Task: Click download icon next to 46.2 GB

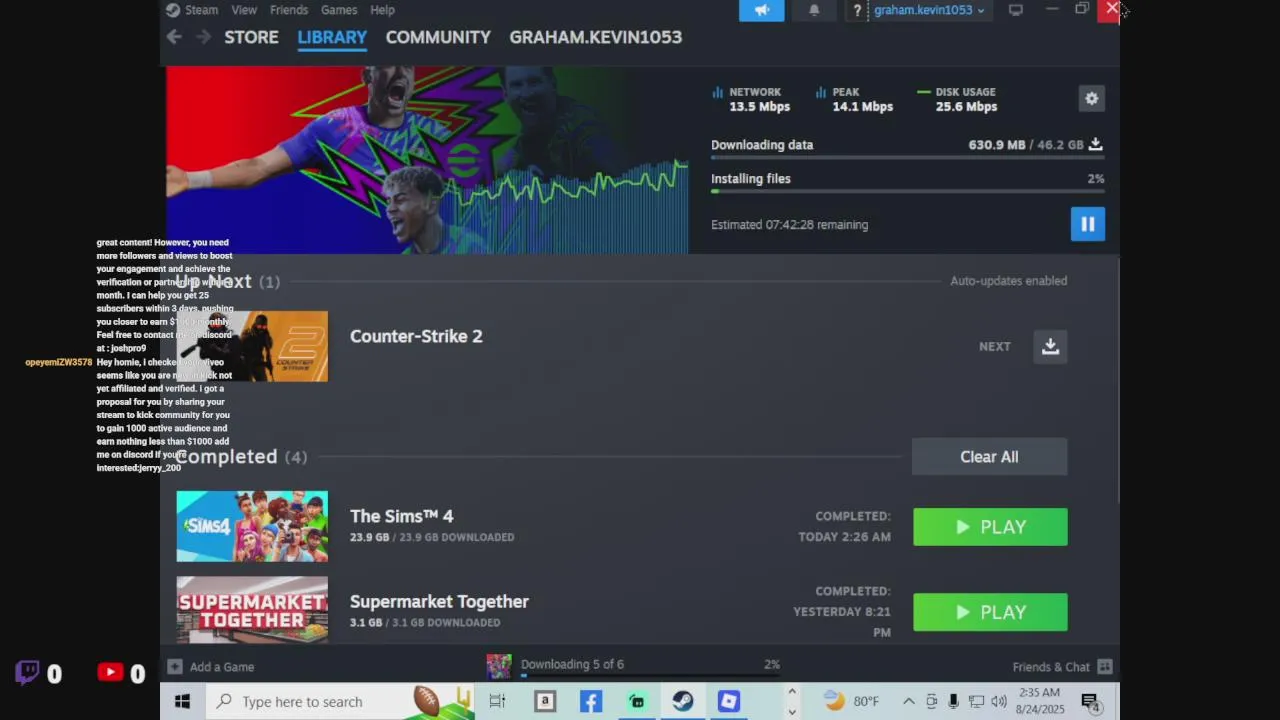Action: click(1096, 145)
